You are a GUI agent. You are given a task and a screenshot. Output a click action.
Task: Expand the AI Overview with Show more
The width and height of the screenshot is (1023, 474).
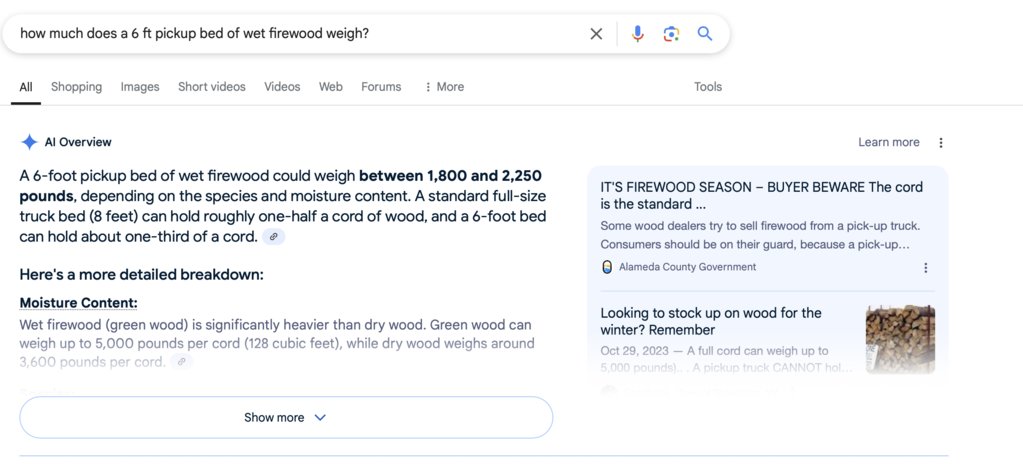tap(286, 417)
